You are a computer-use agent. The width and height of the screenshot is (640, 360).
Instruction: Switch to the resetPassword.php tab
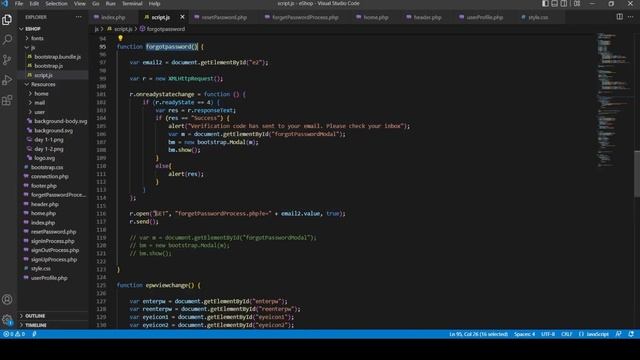(x=224, y=17)
